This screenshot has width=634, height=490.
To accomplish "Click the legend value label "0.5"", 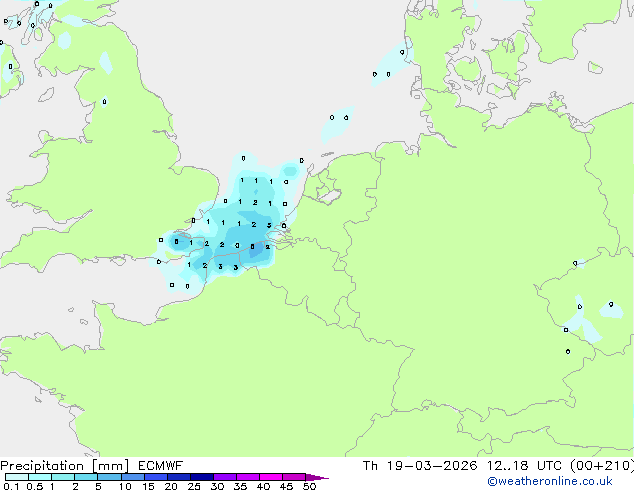I will point(35,486).
